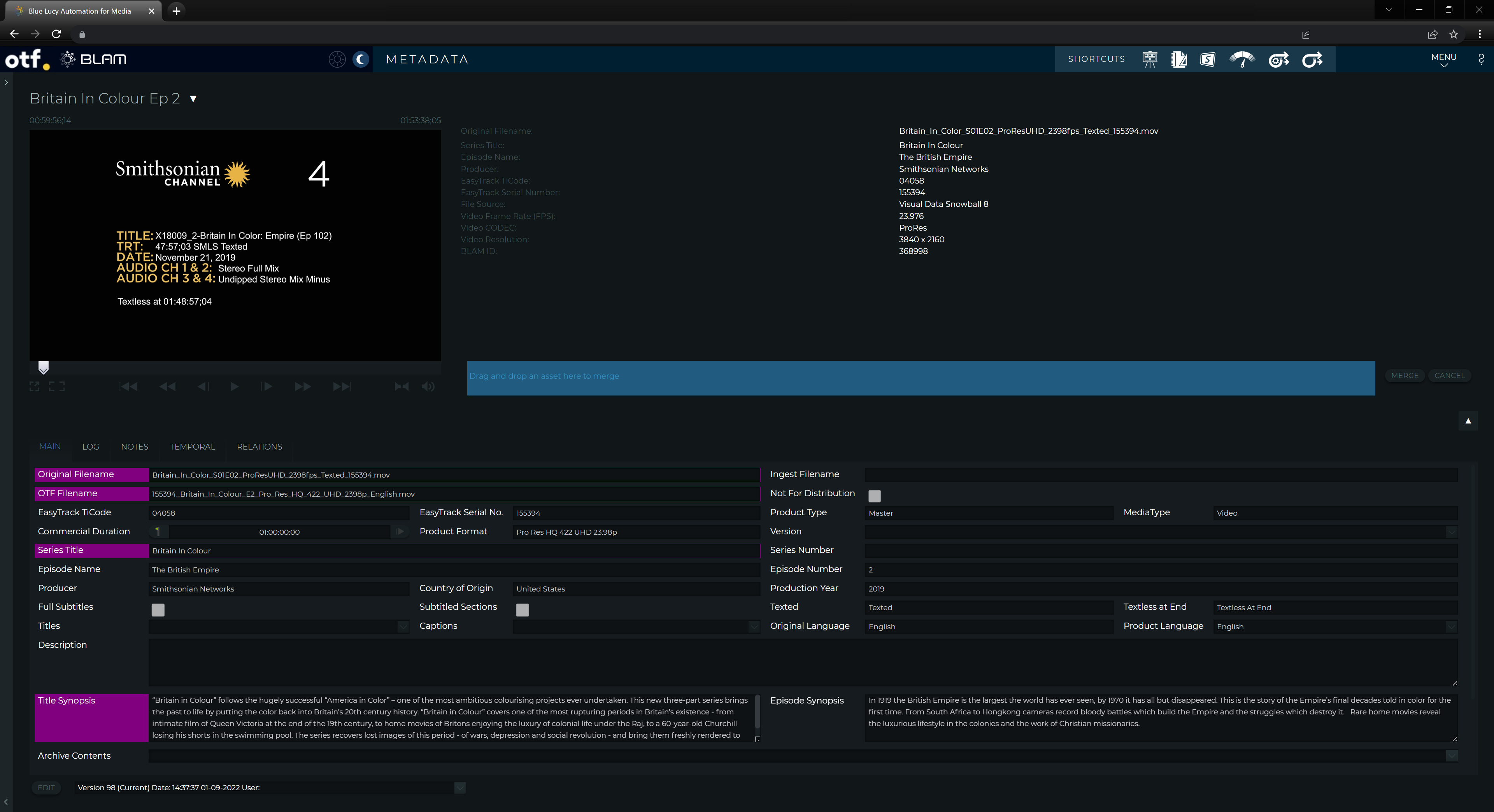The width and height of the screenshot is (1494, 812).
Task: Open the Product Language dropdown
Action: [x=1450, y=626]
